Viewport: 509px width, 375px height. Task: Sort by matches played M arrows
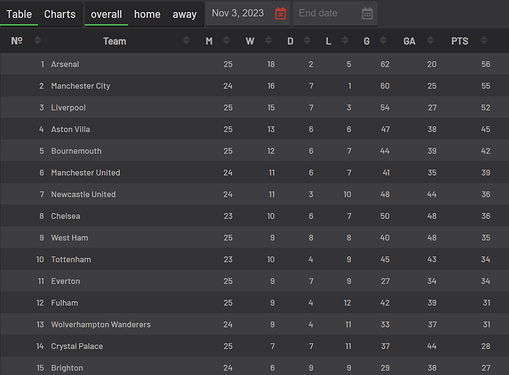[226, 41]
